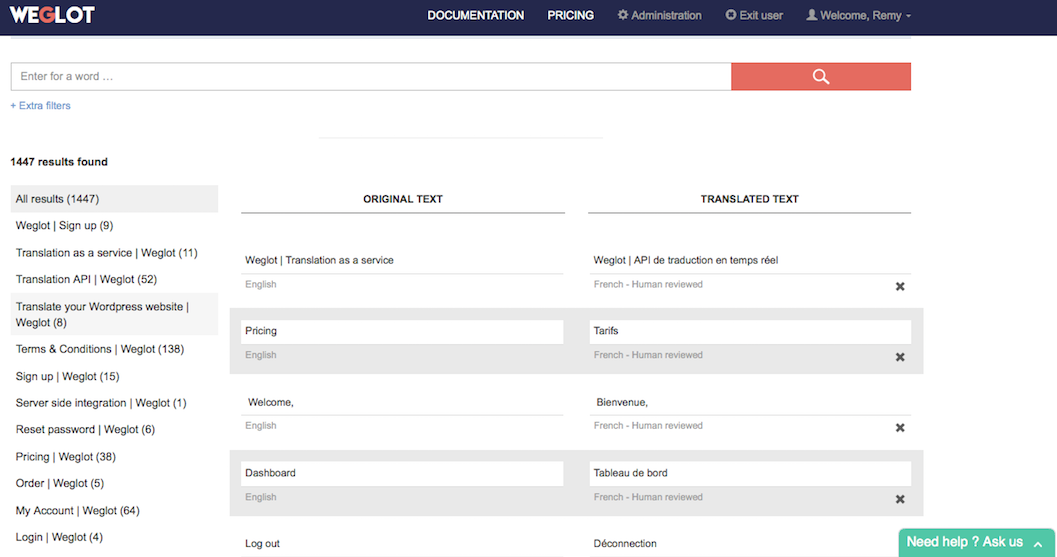Image resolution: width=1057 pixels, height=557 pixels.
Task: Filter by 'Weglot | Sign up (9)'
Action: [64, 225]
